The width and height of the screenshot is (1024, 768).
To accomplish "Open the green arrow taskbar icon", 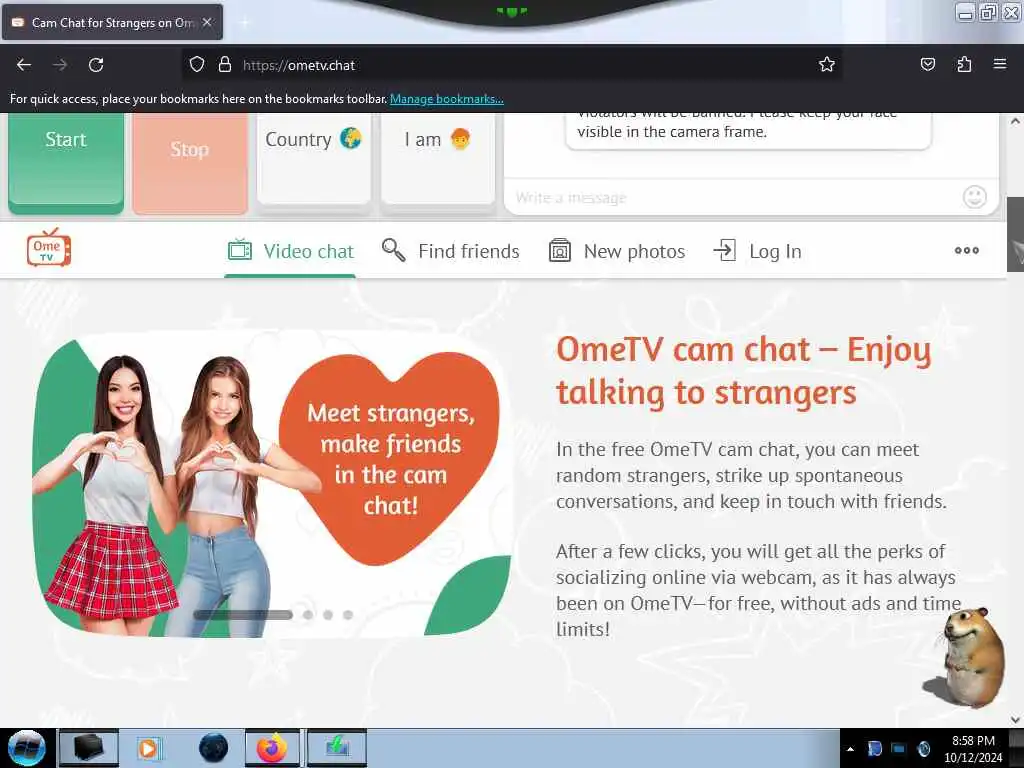I will [x=337, y=748].
